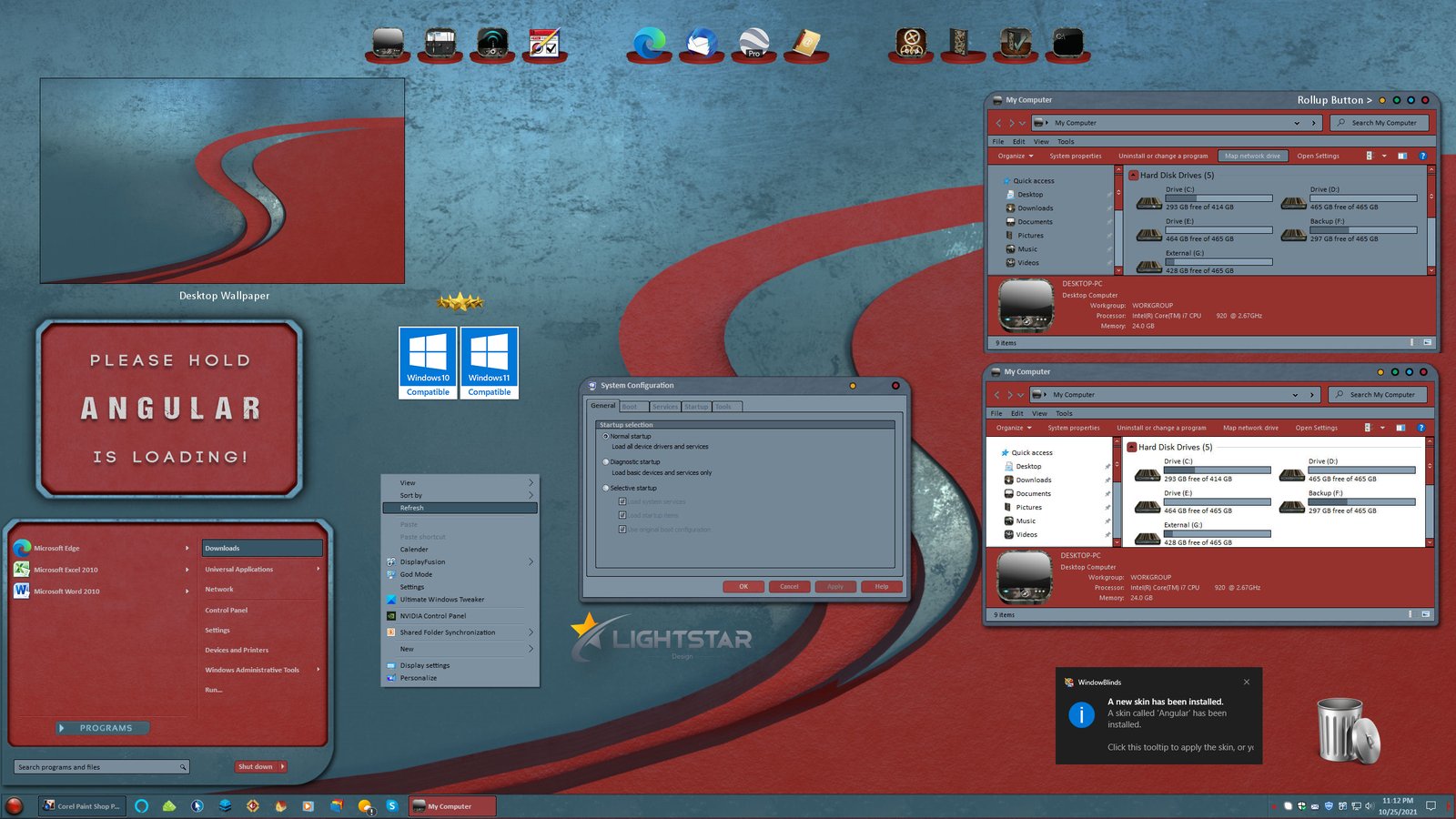Open Tools menu in bottom My Computer window
The width and height of the screenshot is (1456, 819).
[1064, 414]
